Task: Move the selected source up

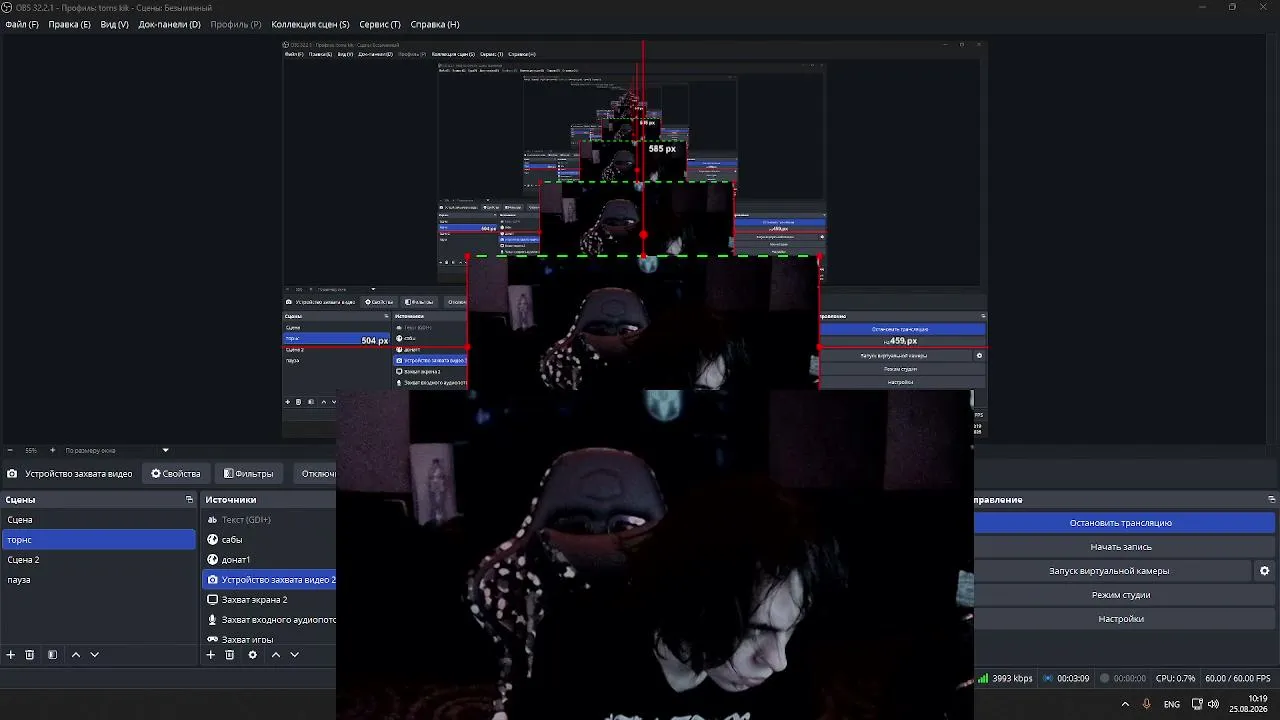Action: click(275, 655)
